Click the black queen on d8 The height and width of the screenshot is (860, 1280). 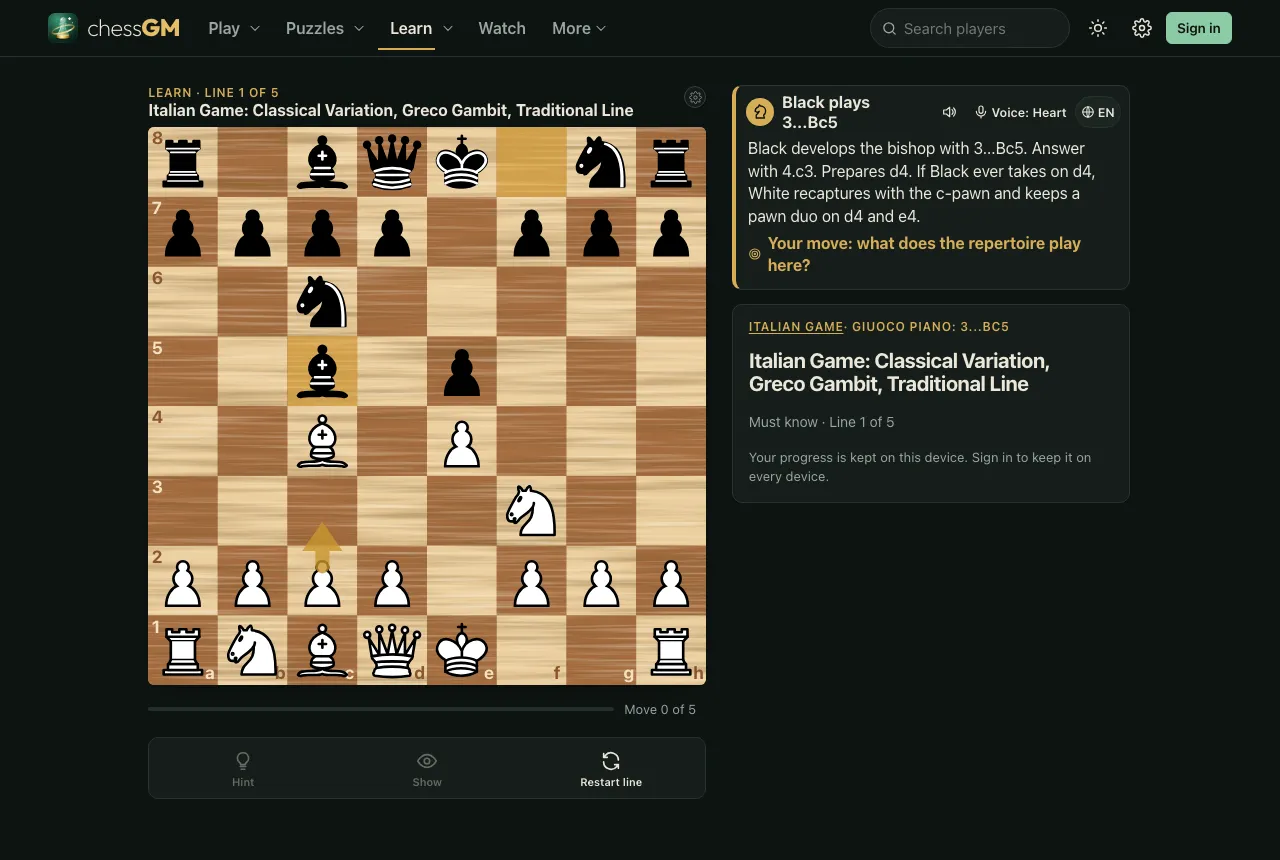point(392,162)
